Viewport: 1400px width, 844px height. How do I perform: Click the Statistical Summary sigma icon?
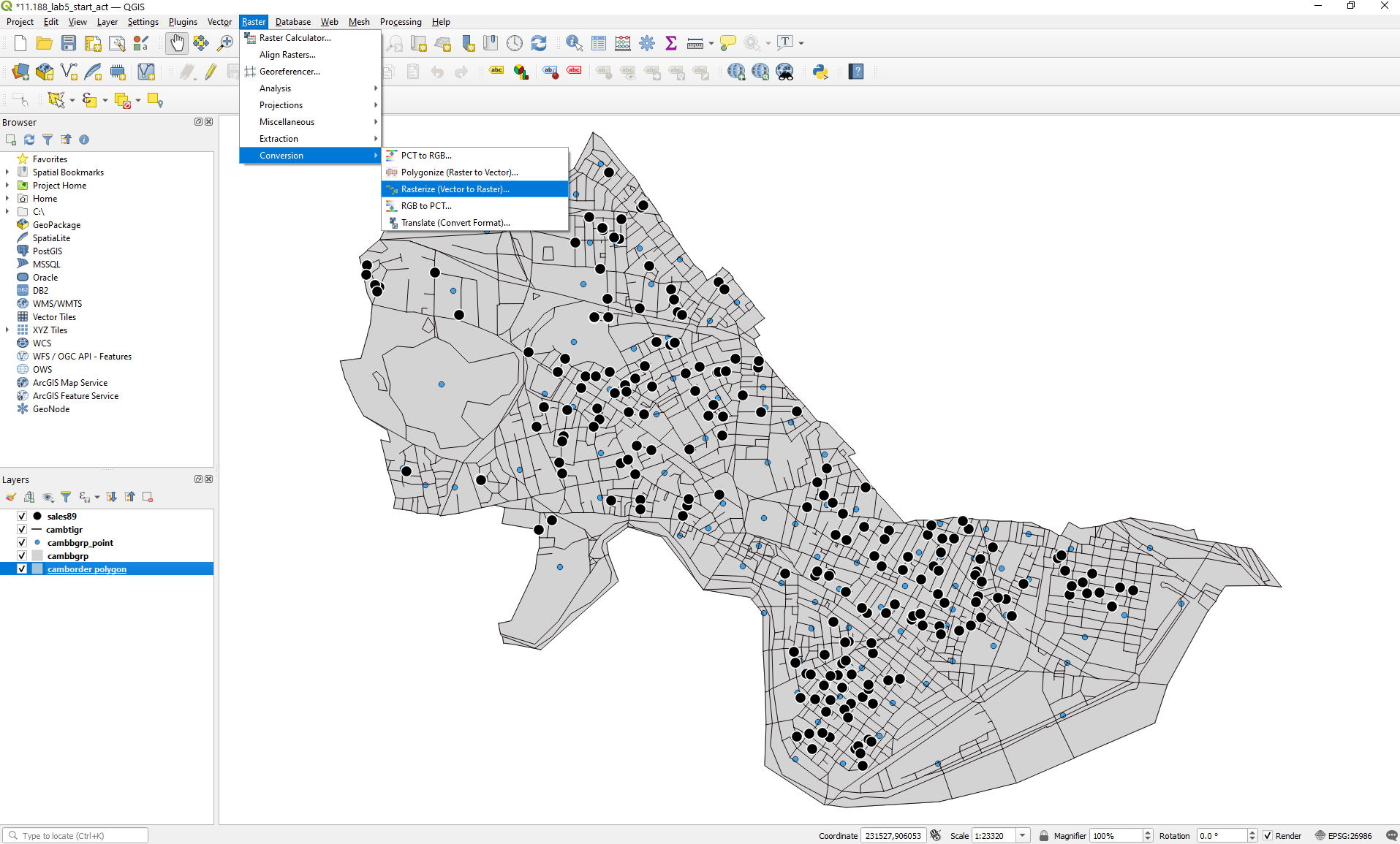pyautogui.click(x=670, y=44)
